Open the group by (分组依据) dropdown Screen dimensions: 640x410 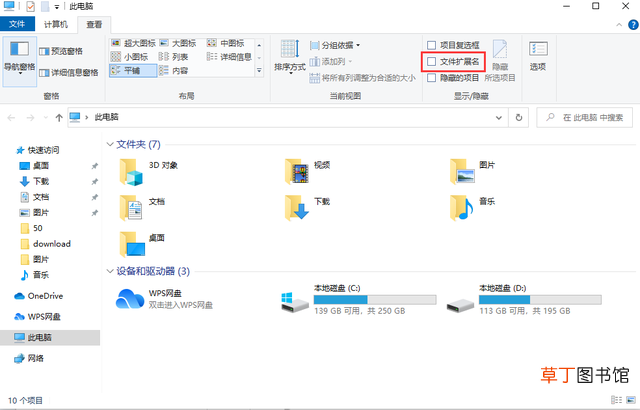coord(335,45)
